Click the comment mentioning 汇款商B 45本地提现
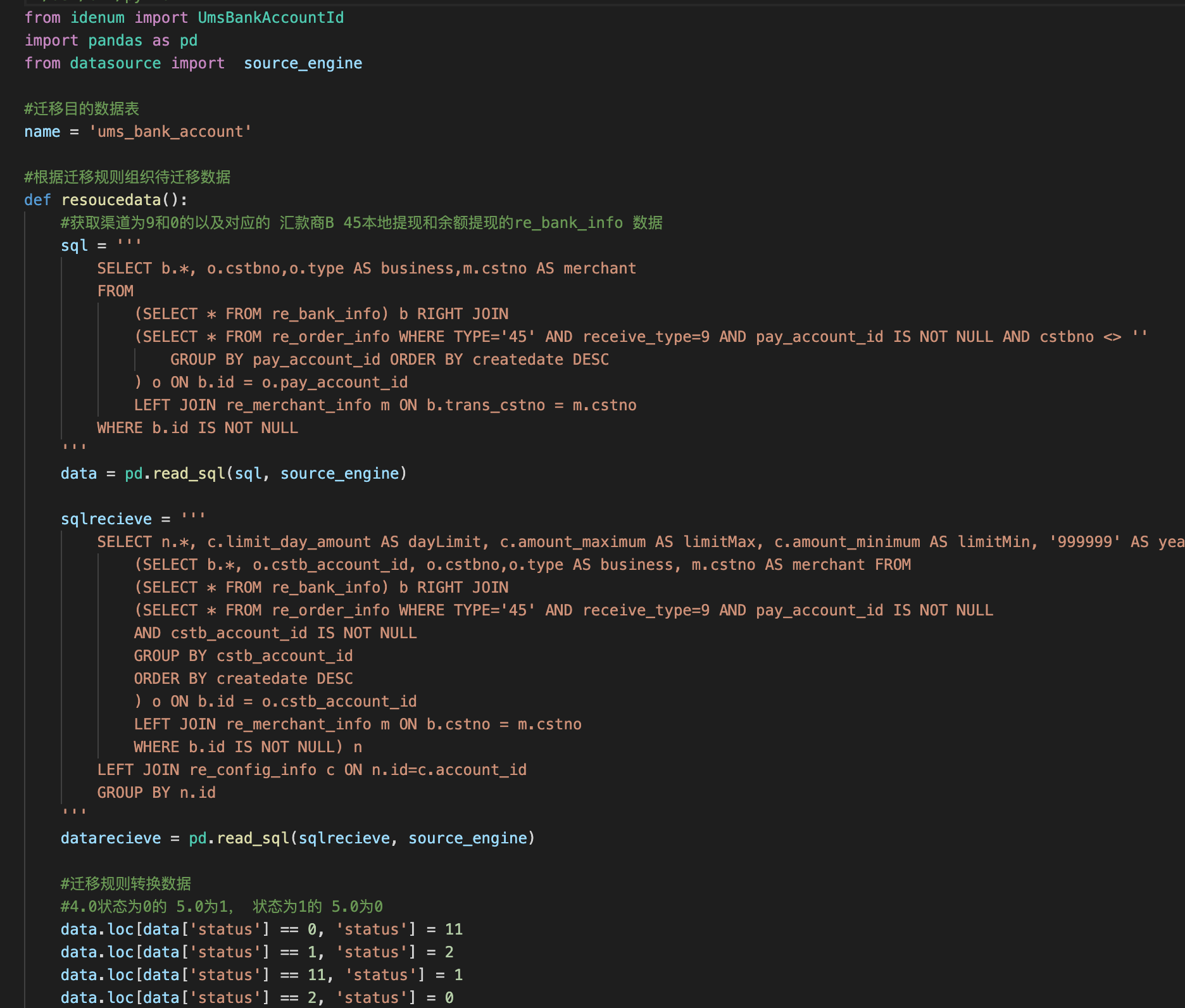The height and width of the screenshot is (1008, 1185). tap(361, 223)
